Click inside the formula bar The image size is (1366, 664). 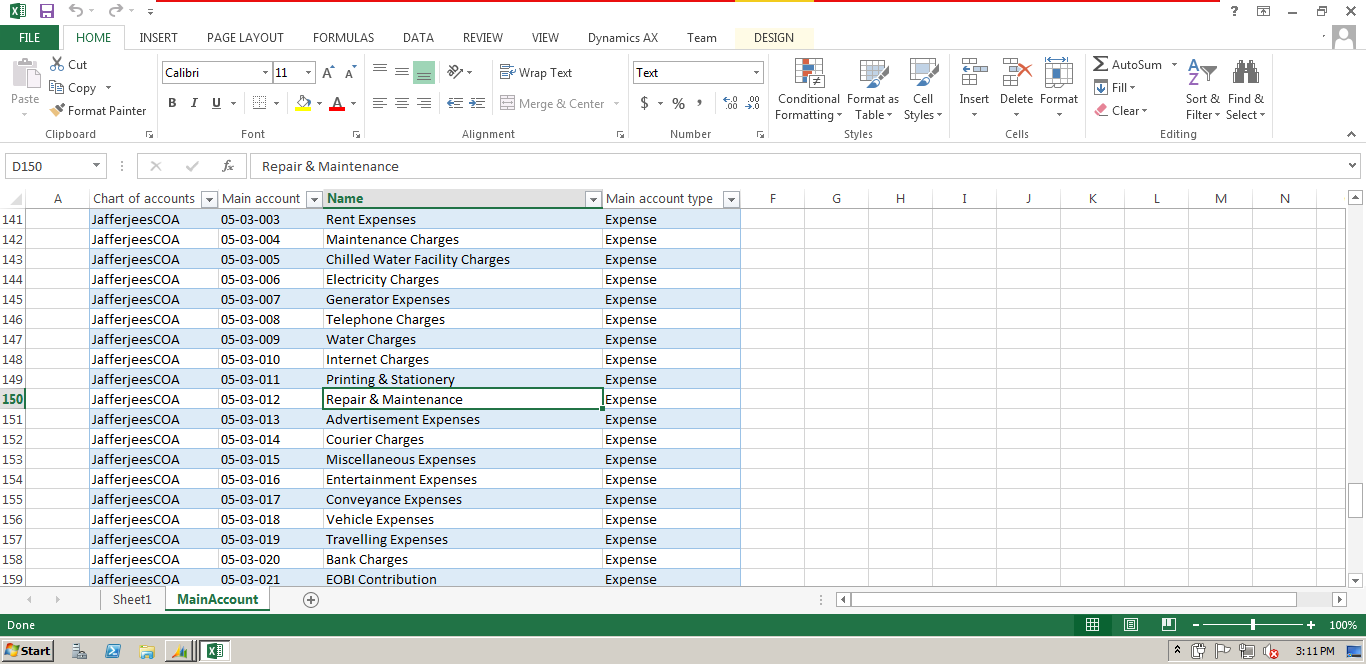[500, 166]
